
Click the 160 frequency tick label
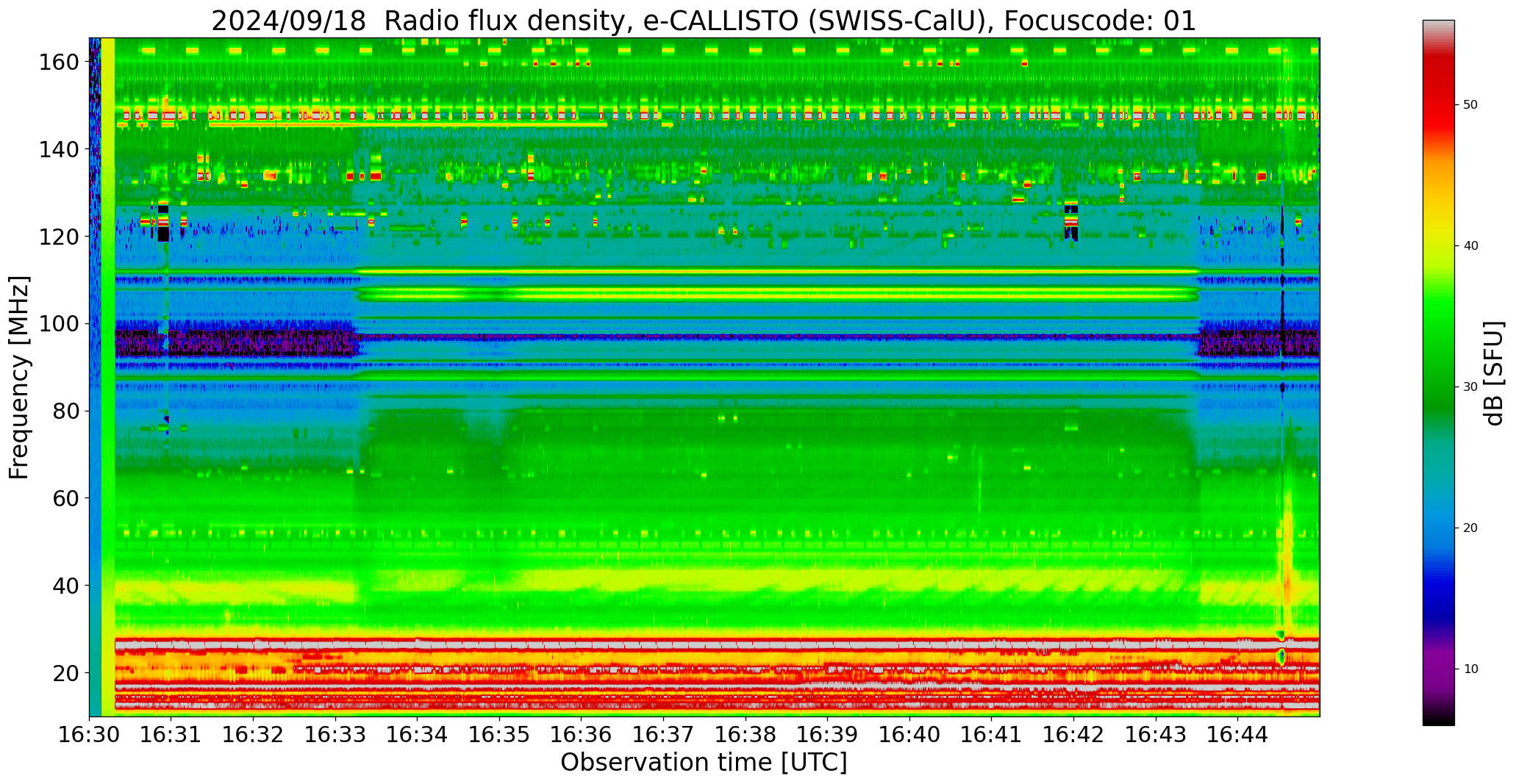coord(59,62)
